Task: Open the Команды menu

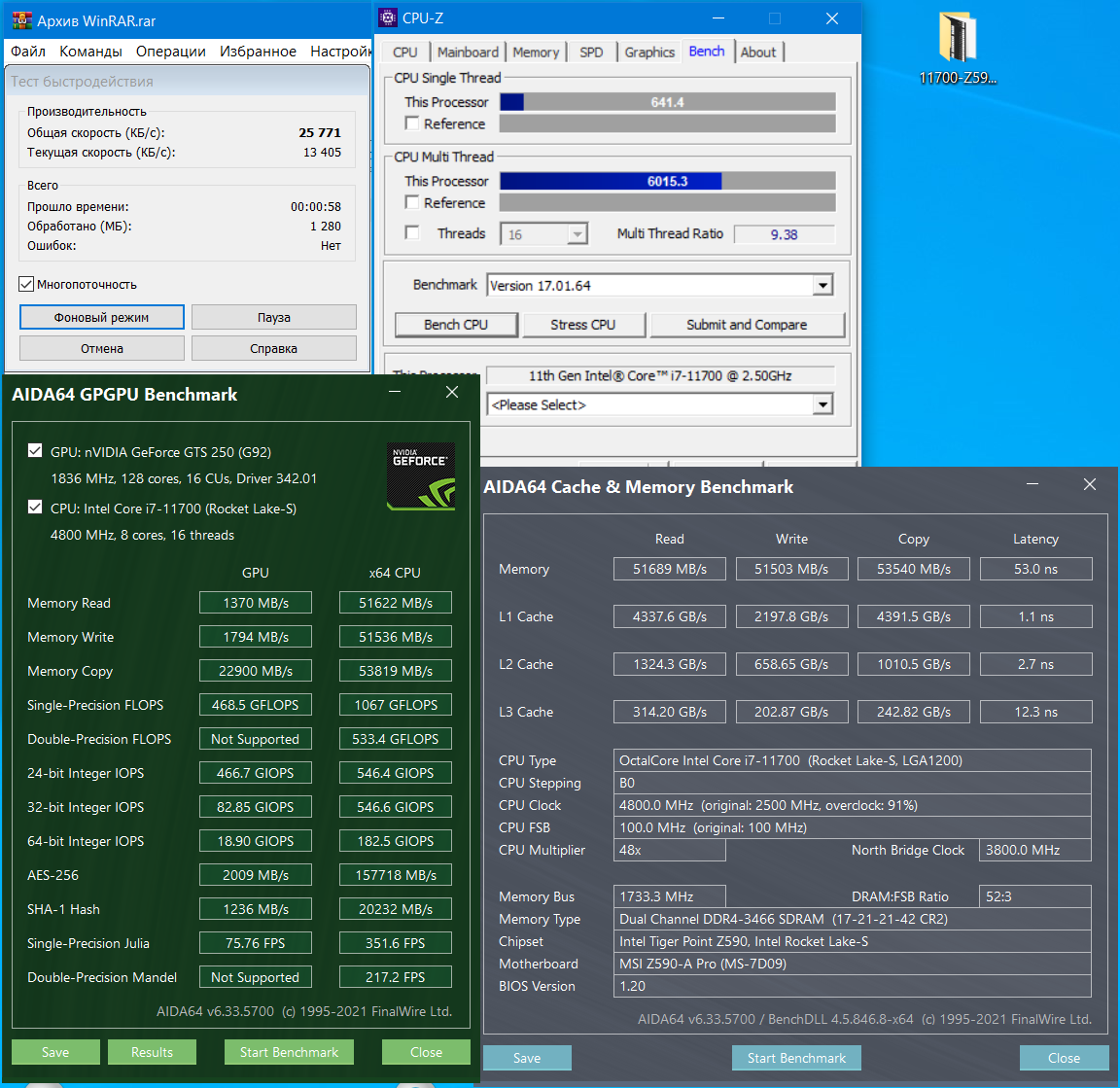Action: (90, 52)
